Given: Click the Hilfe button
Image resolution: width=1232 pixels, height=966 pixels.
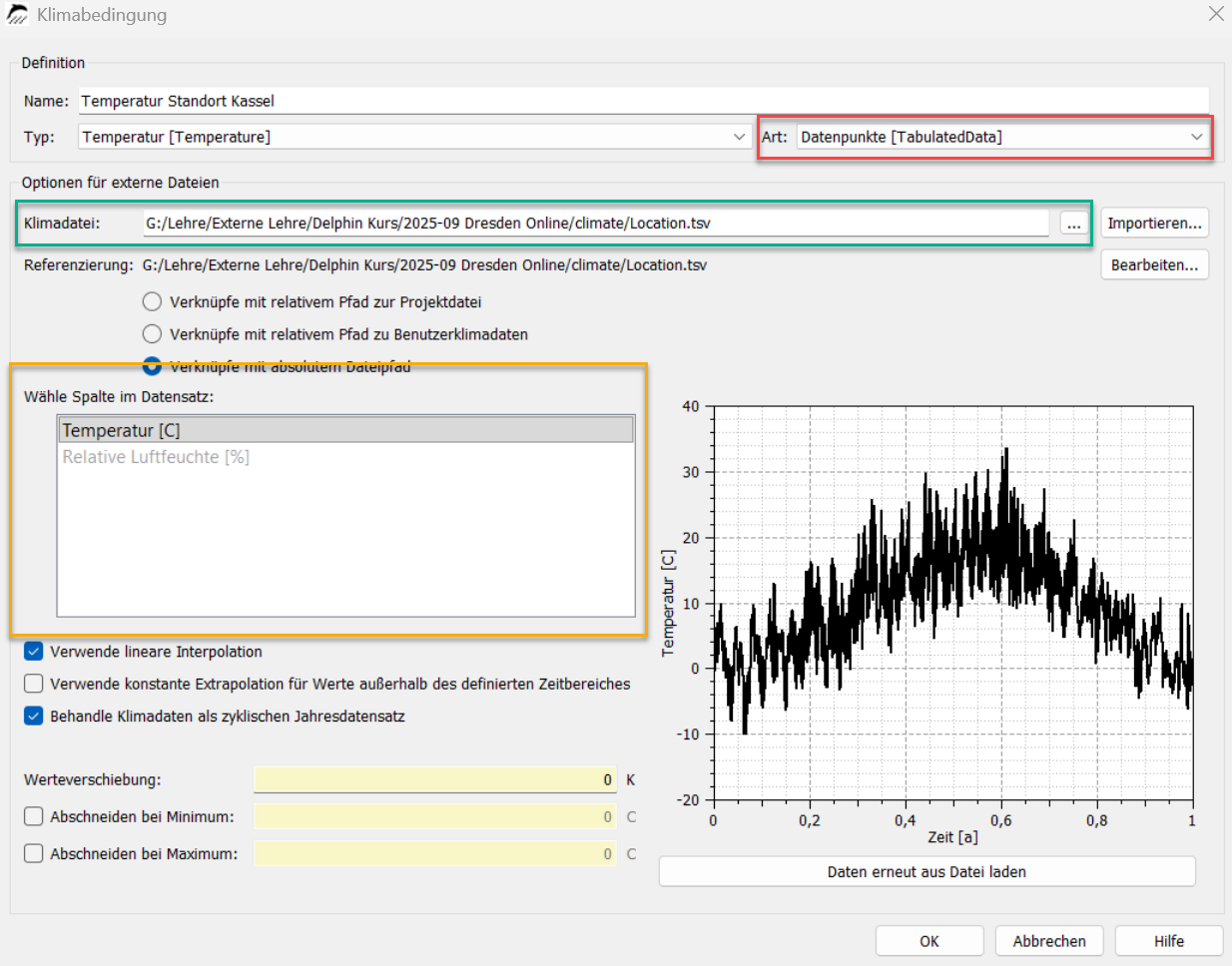Looking at the screenshot, I should (x=1169, y=941).
